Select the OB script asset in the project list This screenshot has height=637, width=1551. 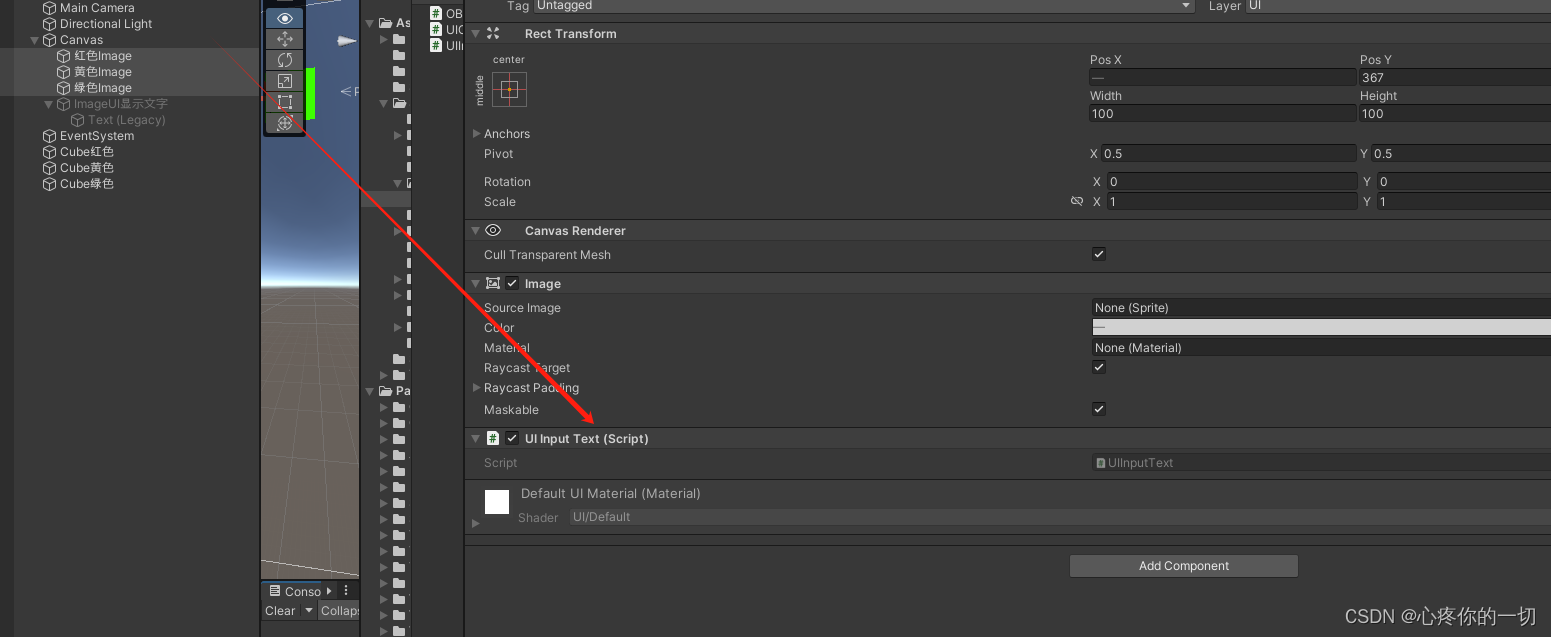click(446, 13)
